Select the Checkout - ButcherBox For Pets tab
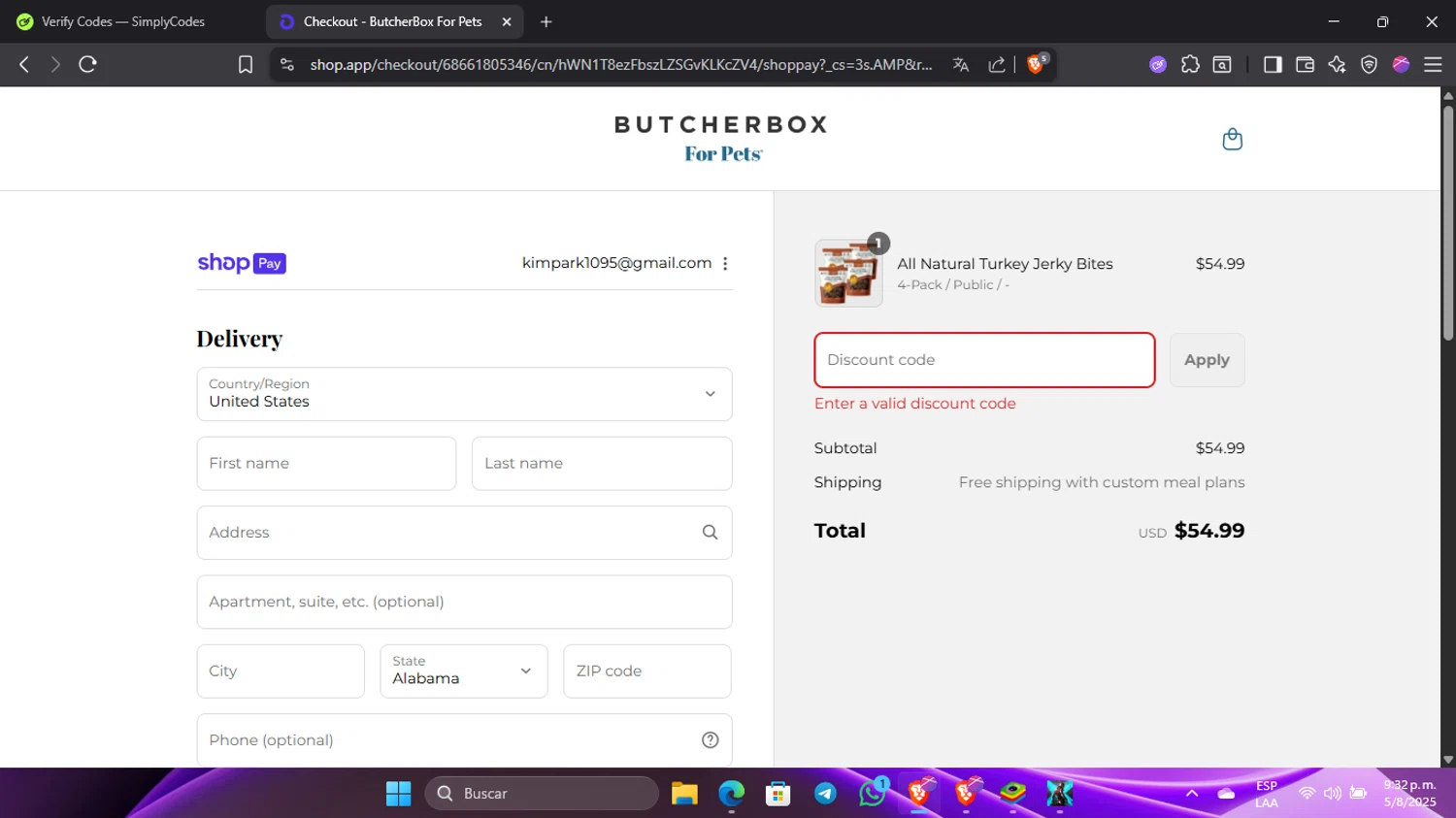 394,21
